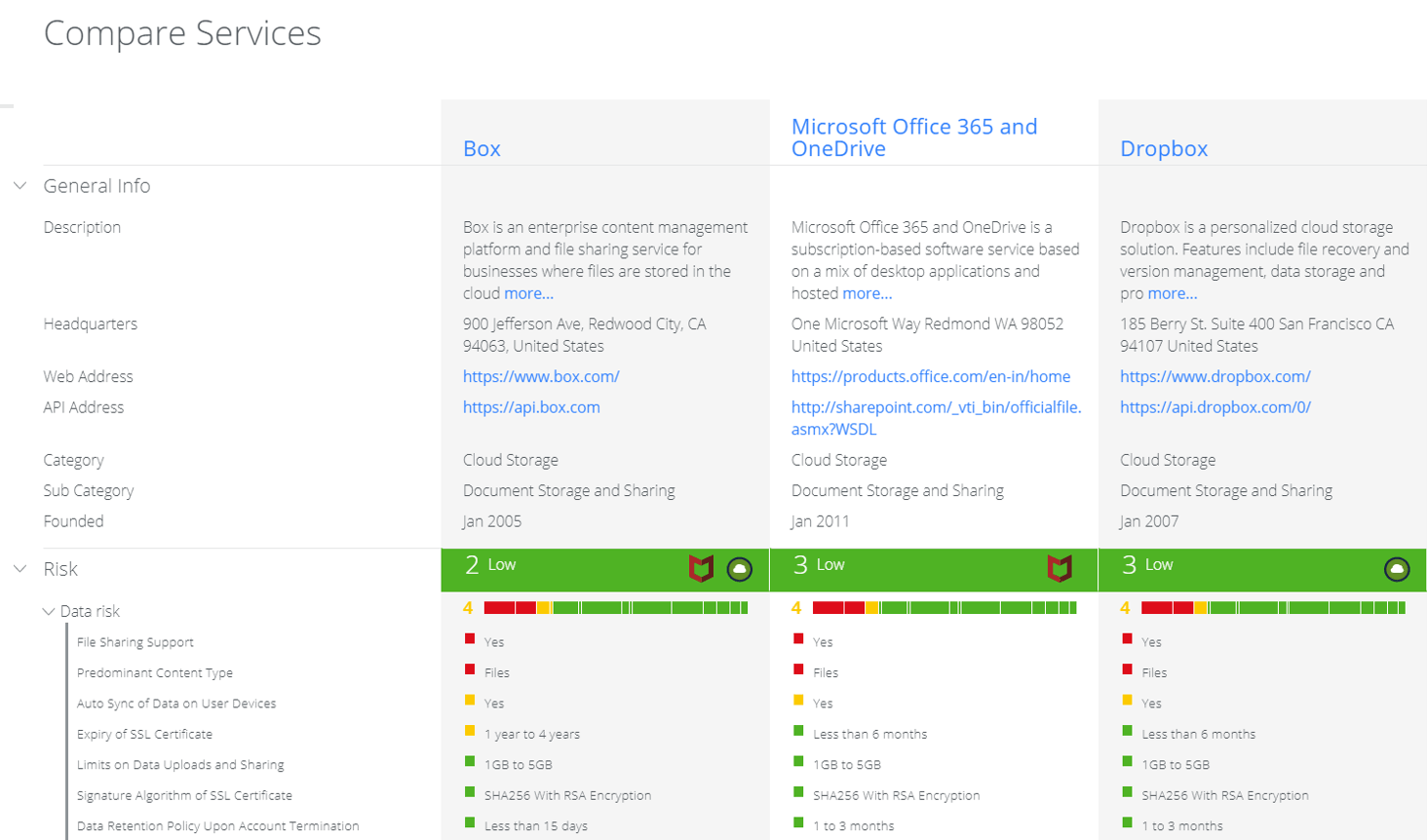Open the Box service title link
The image size is (1427, 840).
coord(482,148)
